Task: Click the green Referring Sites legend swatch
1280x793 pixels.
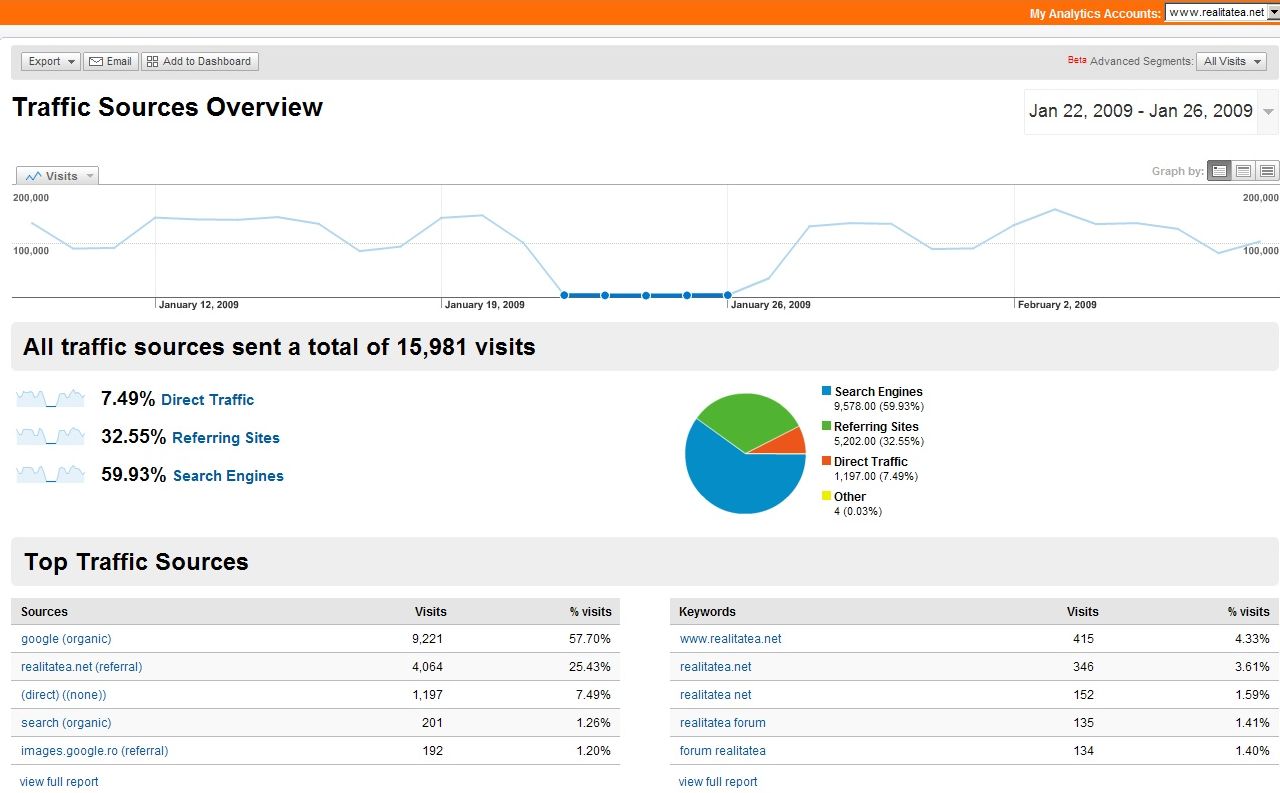Action: (826, 426)
